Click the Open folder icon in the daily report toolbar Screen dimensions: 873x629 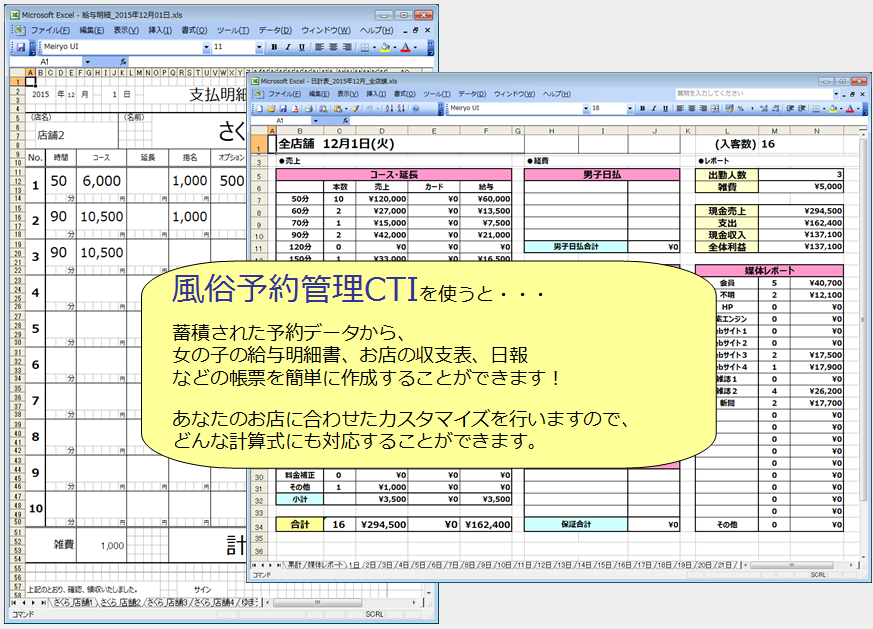point(269,108)
